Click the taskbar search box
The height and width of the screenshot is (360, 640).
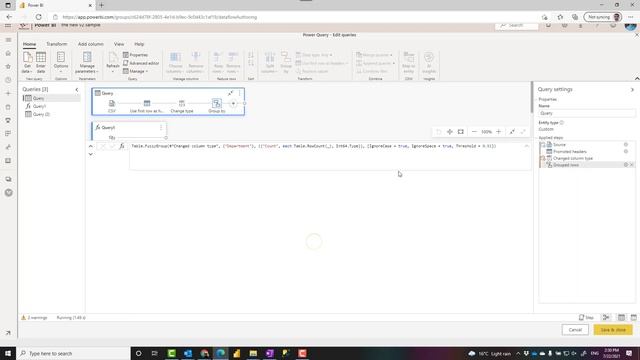coord(74,353)
